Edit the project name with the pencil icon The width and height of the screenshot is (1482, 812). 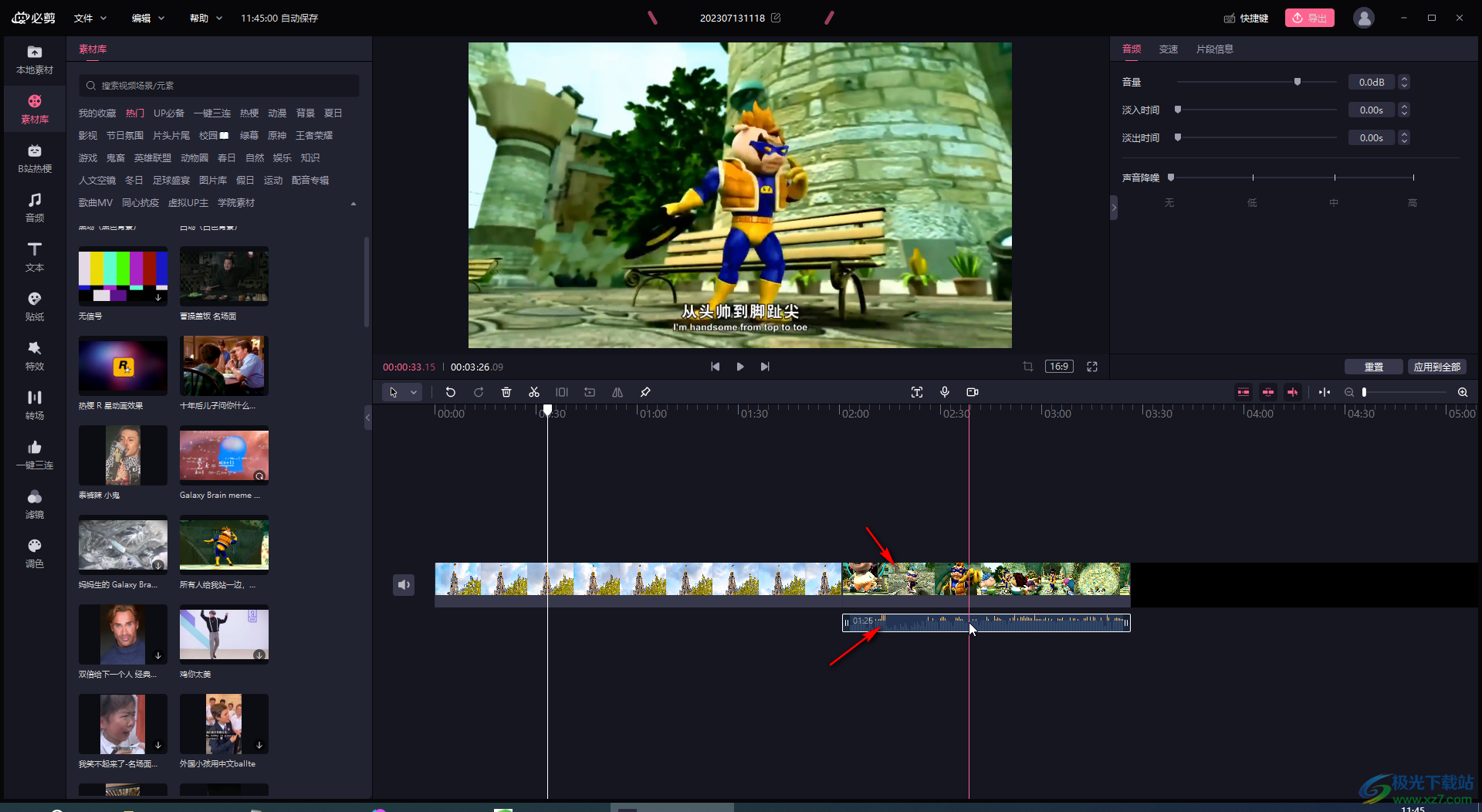pos(776,18)
